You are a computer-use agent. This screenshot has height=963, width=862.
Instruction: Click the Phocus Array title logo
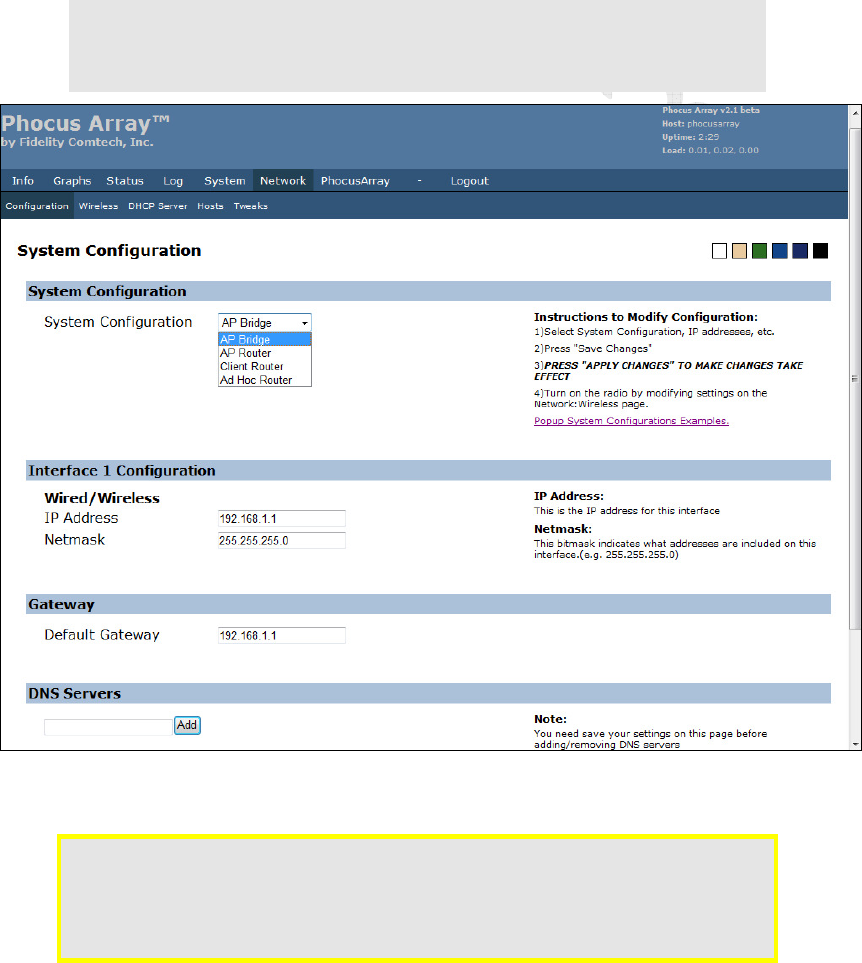pyautogui.click(x=85, y=123)
